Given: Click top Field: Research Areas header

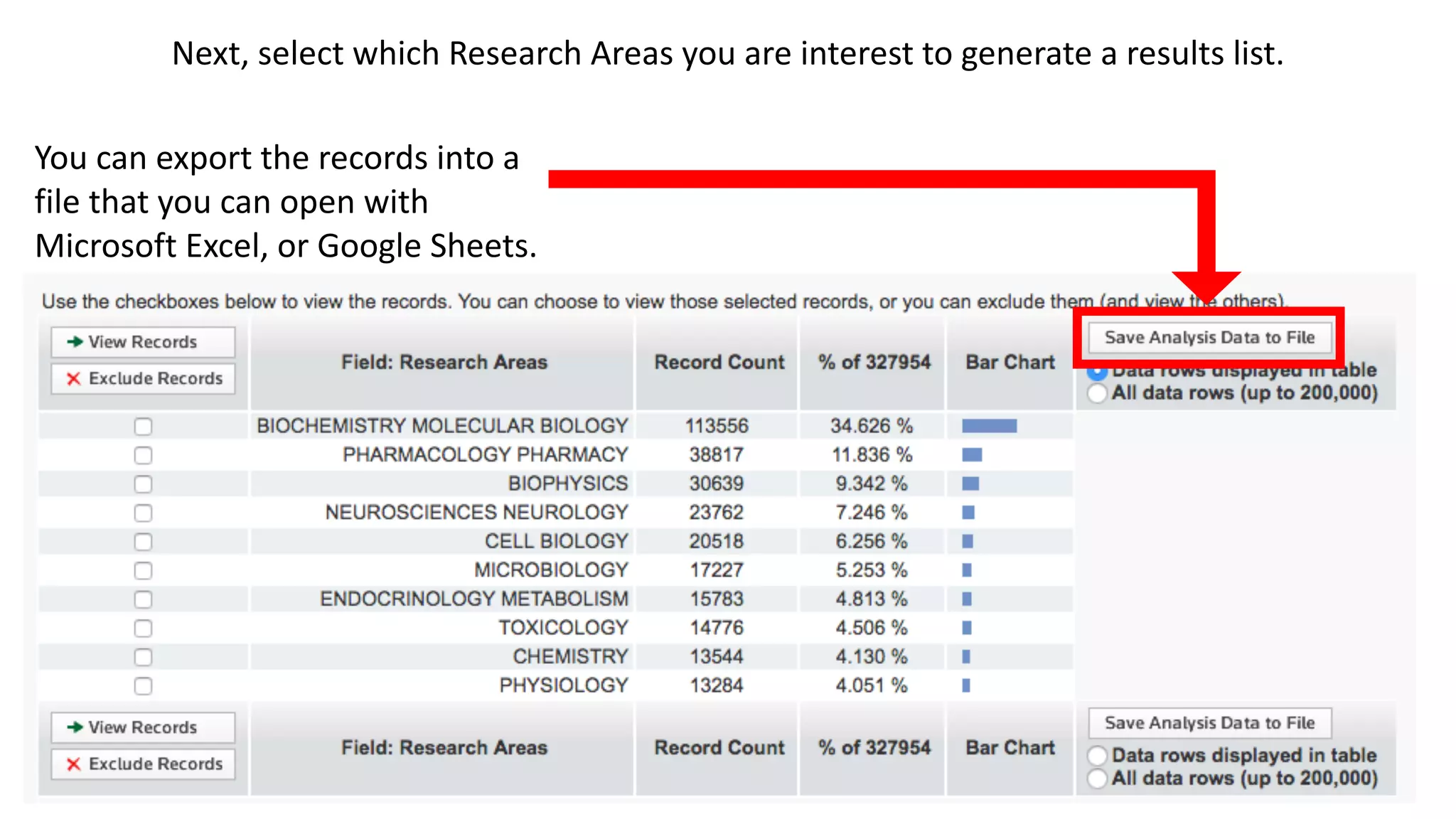Looking at the screenshot, I should [x=444, y=363].
